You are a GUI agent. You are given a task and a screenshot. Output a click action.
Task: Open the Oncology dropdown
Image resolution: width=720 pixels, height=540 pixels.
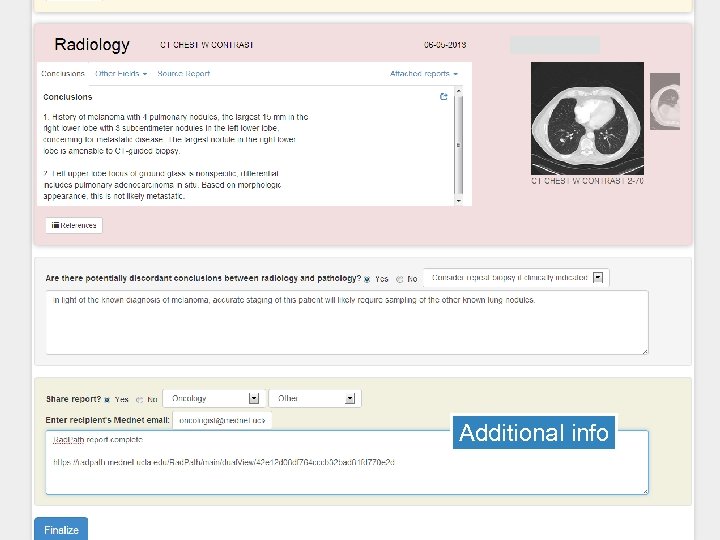coord(214,399)
